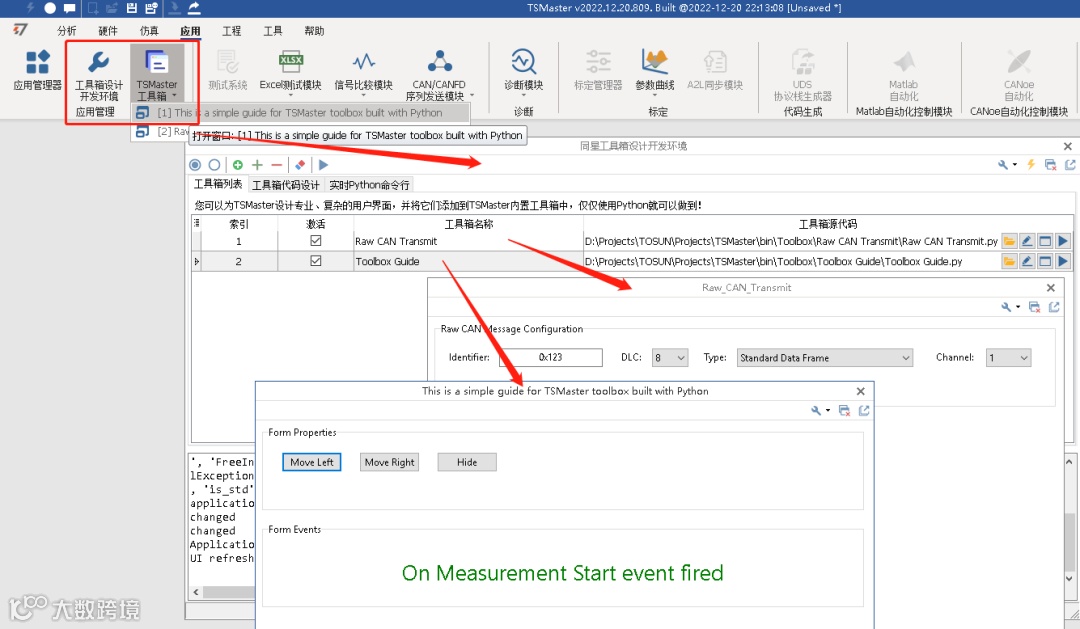The height and width of the screenshot is (629, 1080).
Task: Open the TSMaster 工具箱 dropdown
Action: pyautogui.click(x=156, y=76)
